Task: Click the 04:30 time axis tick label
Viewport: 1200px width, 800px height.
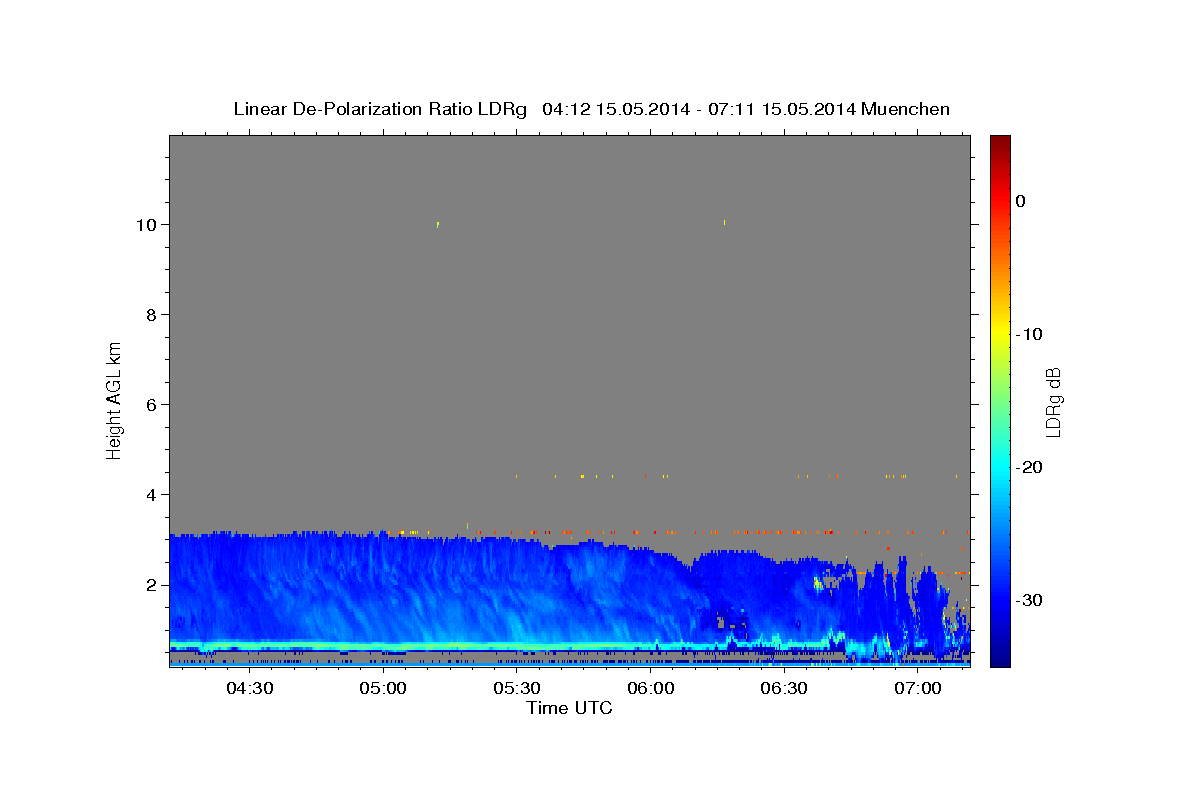Action: [249, 688]
